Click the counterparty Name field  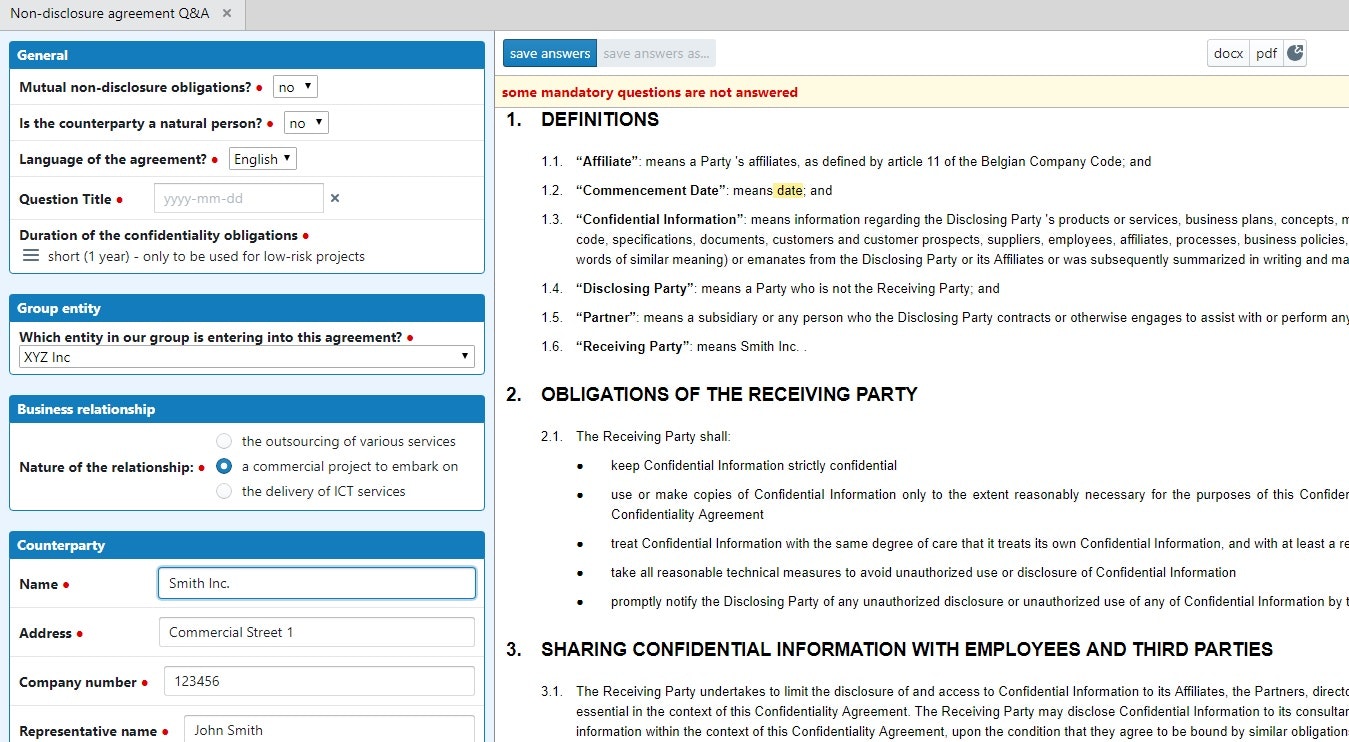tap(317, 583)
